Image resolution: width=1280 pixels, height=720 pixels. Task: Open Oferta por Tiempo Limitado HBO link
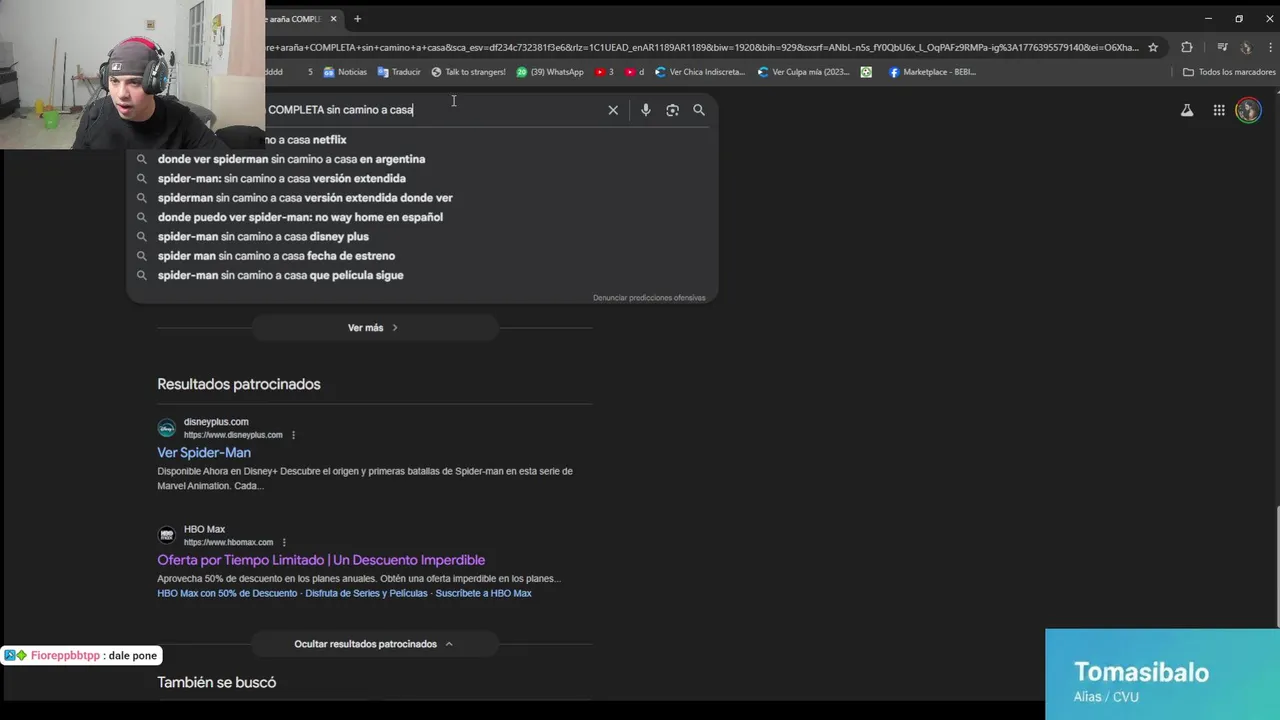click(321, 560)
